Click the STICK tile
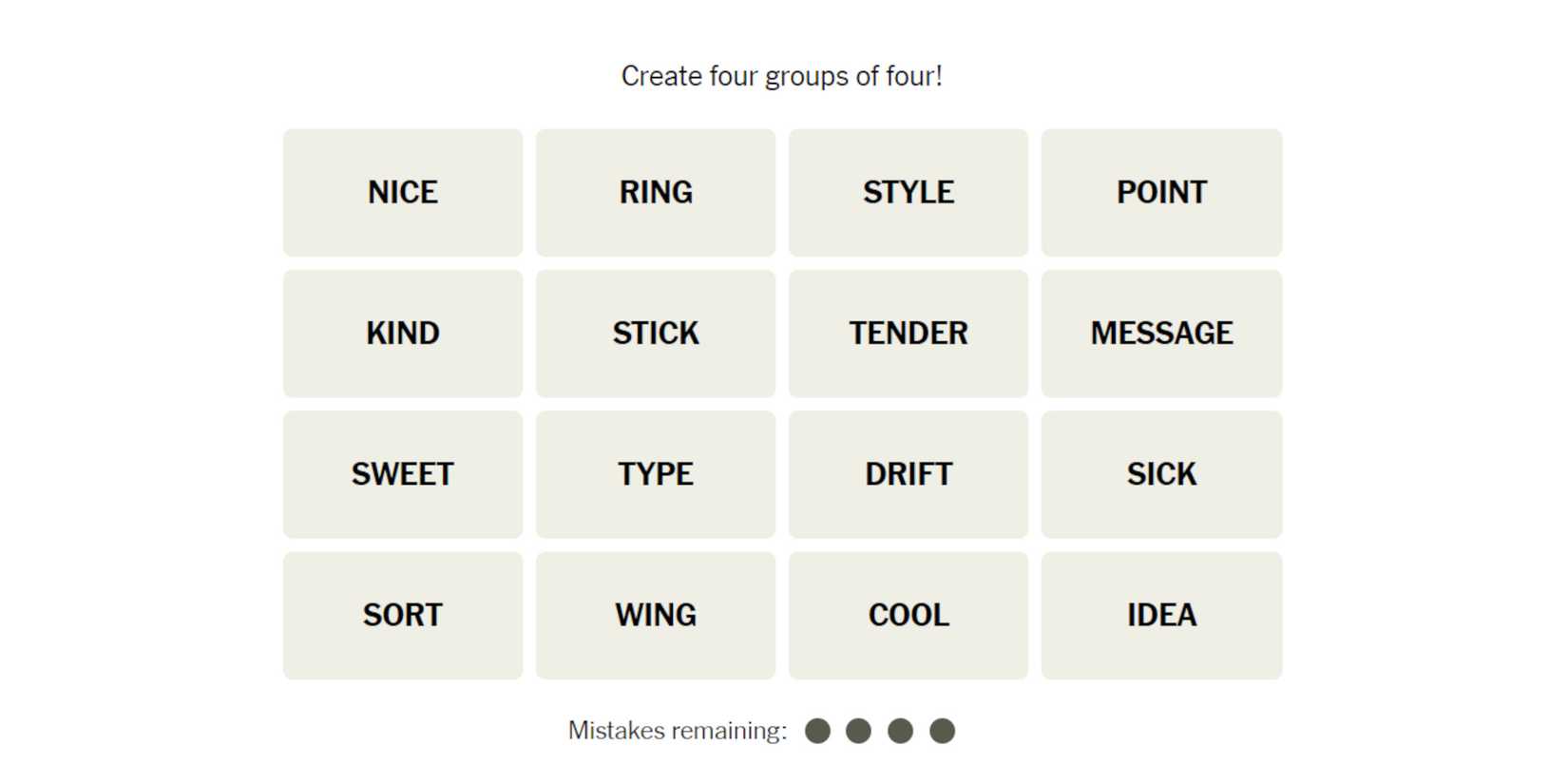 pyautogui.click(x=656, y=334)
